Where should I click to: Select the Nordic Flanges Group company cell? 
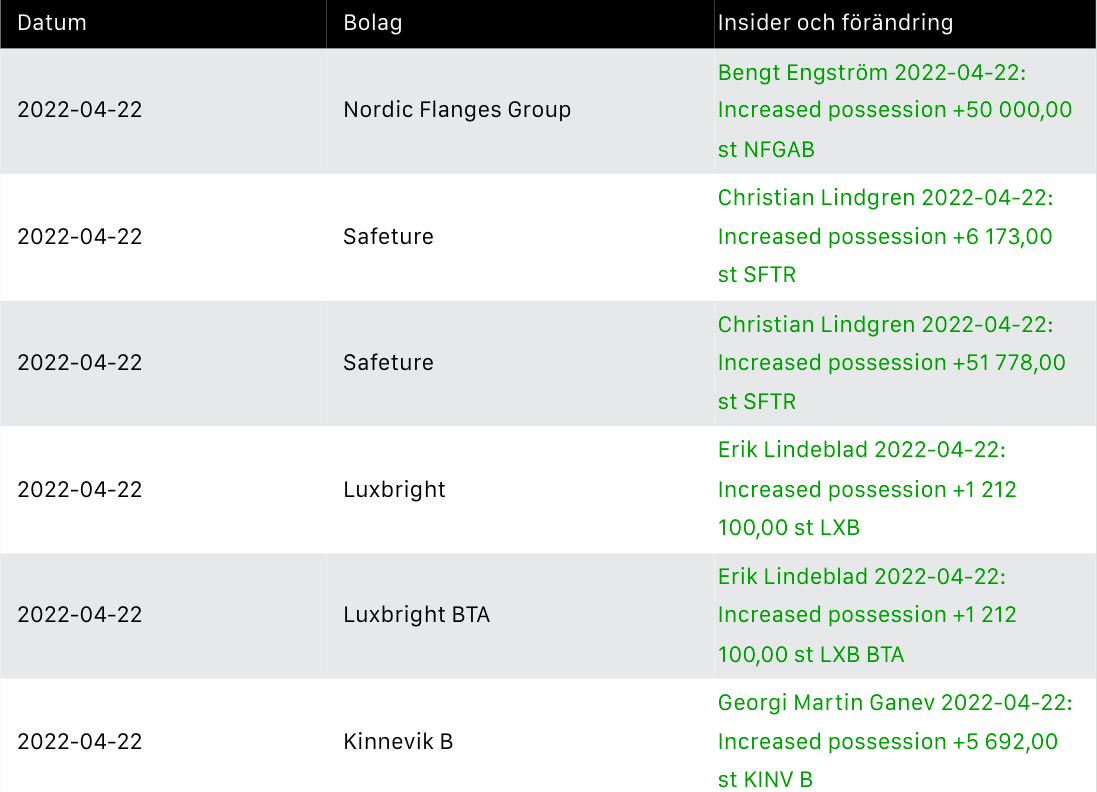(457, 110)
